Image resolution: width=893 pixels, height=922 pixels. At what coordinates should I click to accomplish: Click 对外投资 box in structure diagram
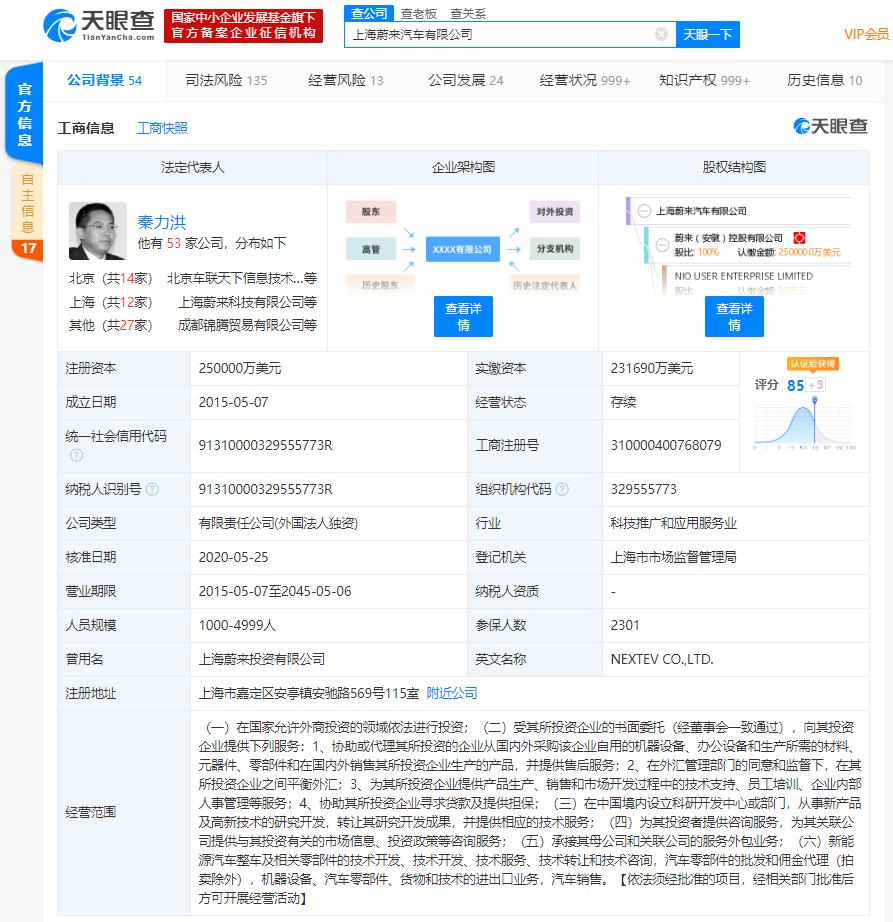click(x=554, y=212)
